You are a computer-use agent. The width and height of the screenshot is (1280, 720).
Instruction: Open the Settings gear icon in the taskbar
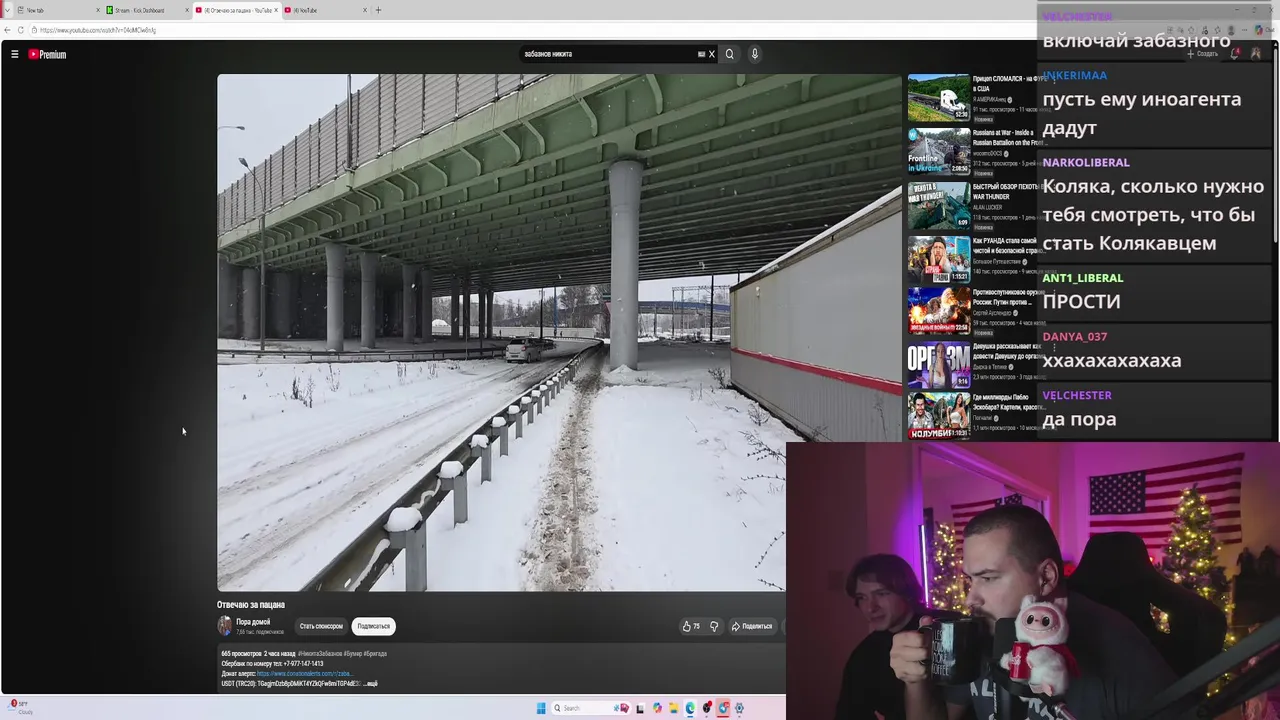click(739, 708)
